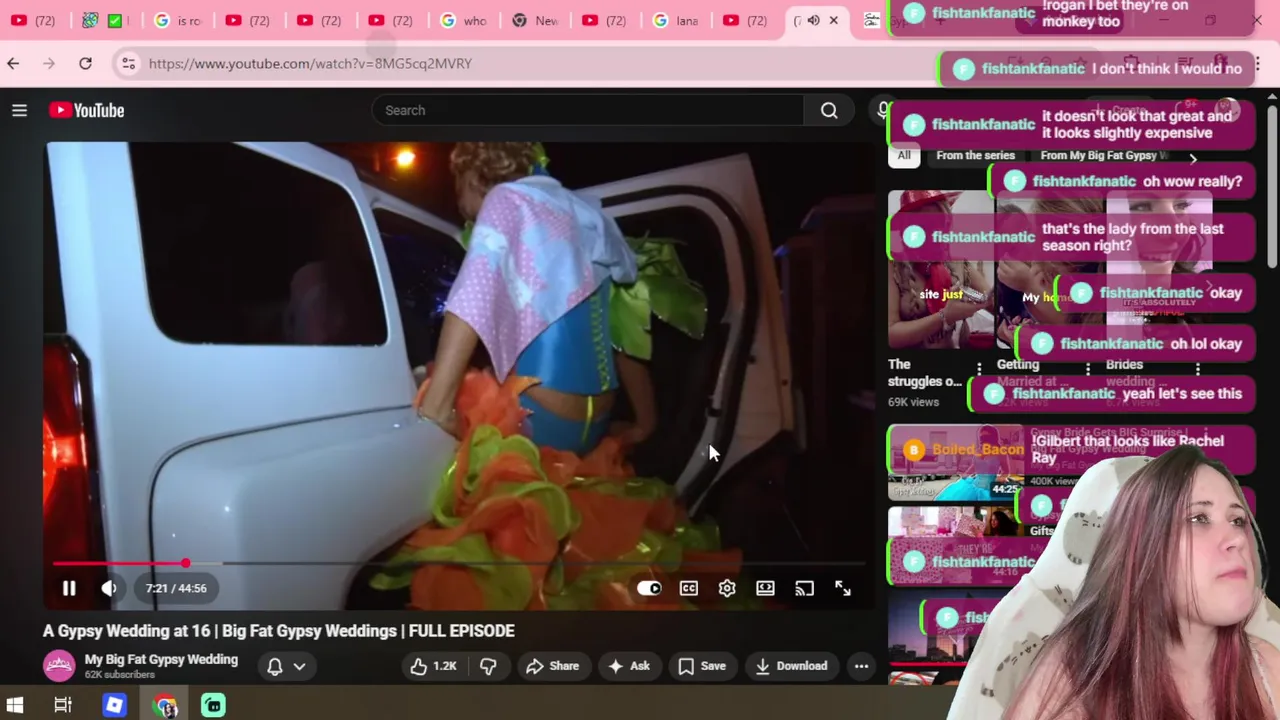Mute tab via speaker icon on active tab
Screen dimensions: 1280x720
[x=813, y=20]
